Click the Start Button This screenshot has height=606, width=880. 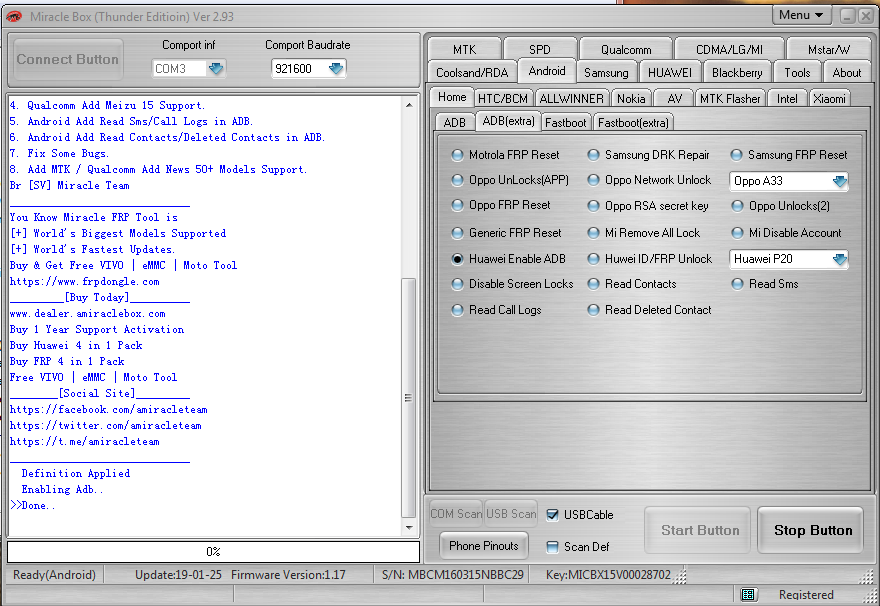click(x=700, y=530)
